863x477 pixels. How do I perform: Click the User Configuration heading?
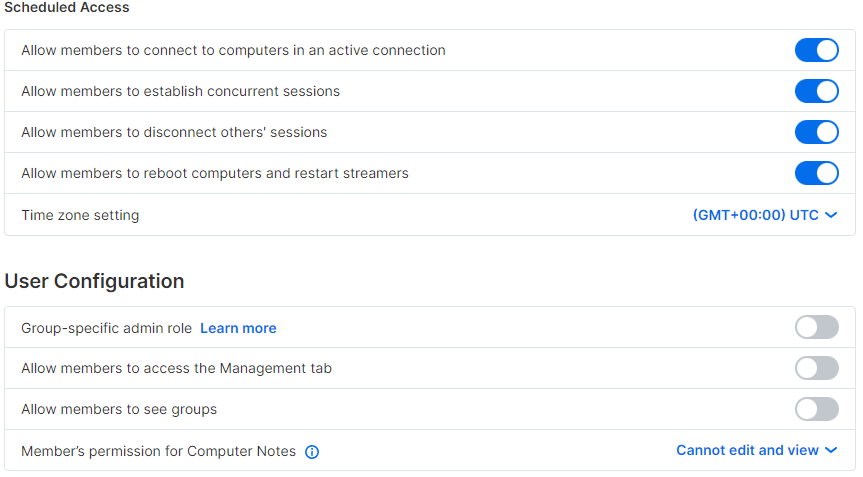coord(94,281)
